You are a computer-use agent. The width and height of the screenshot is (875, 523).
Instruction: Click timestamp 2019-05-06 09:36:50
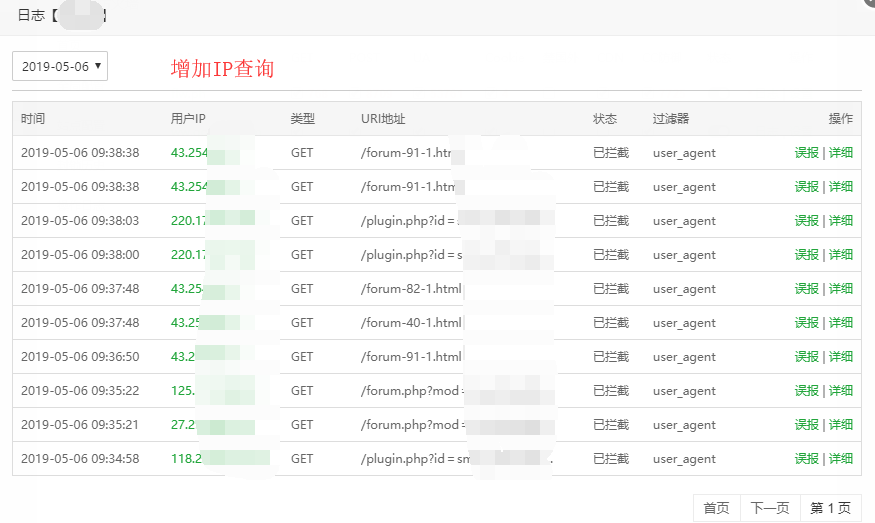click(x=80, y=357)
